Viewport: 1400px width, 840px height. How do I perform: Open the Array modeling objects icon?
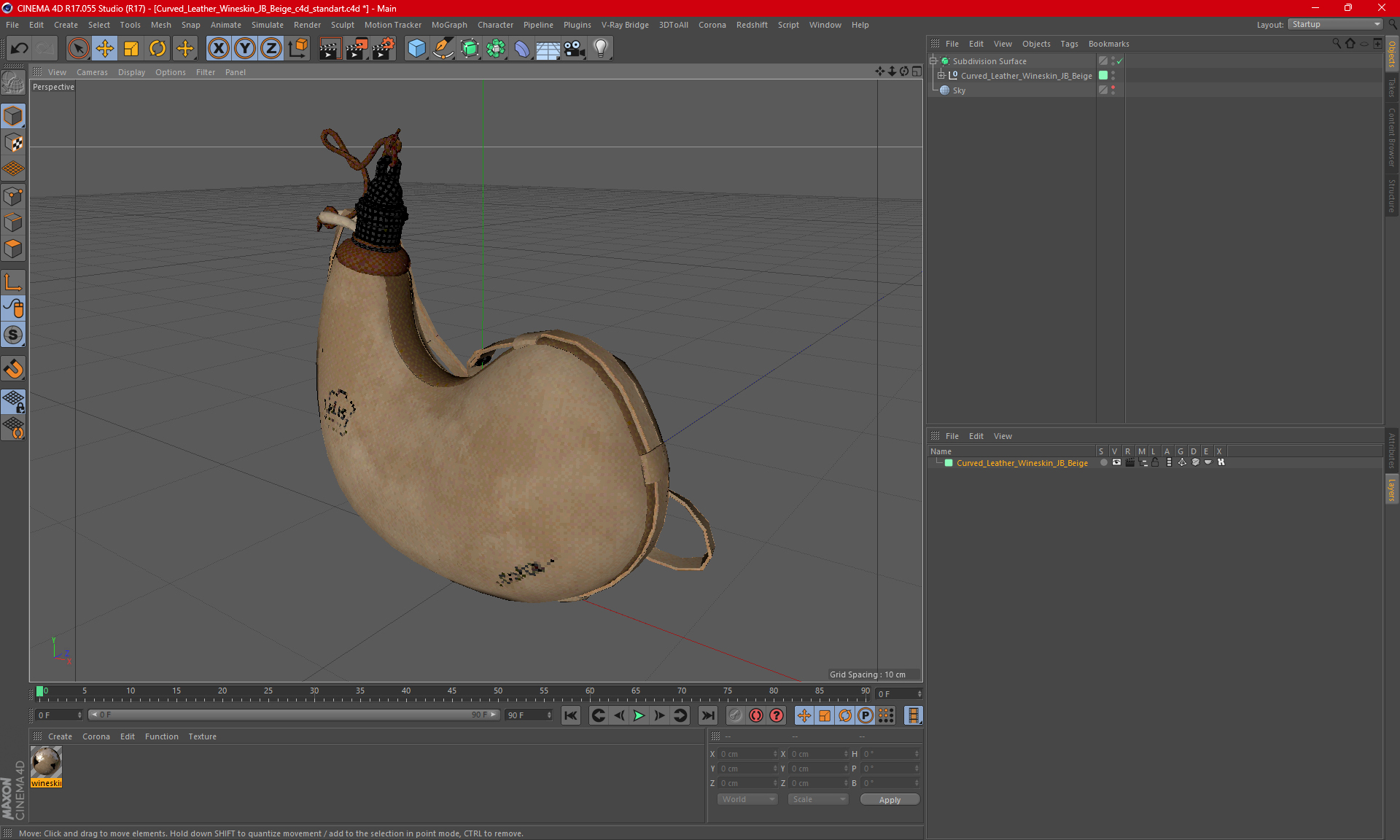(496, 48)
